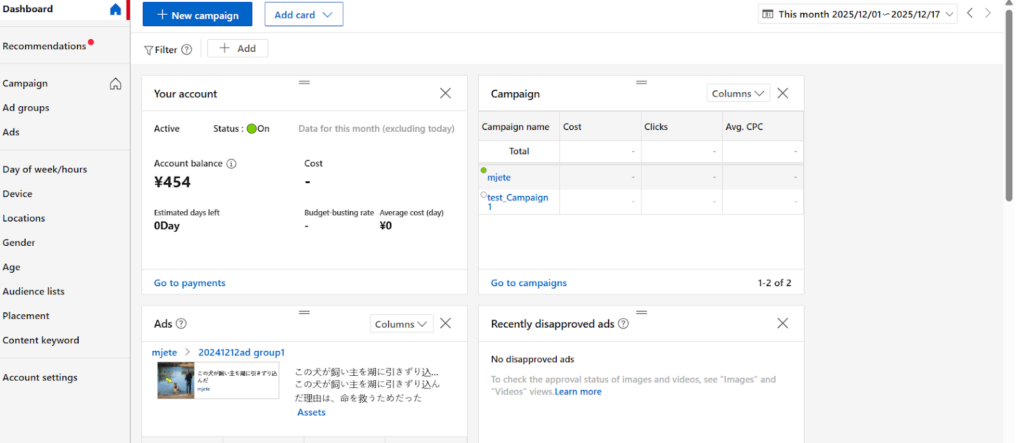1024x443 pixels.
Task: Click the New campaign button
Action: pyautogui.click(x=197, y=15)
